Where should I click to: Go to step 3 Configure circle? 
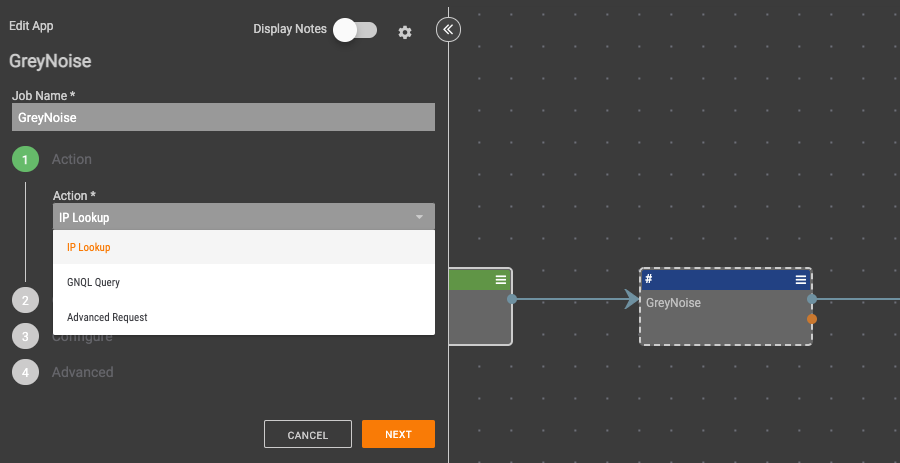25,336
